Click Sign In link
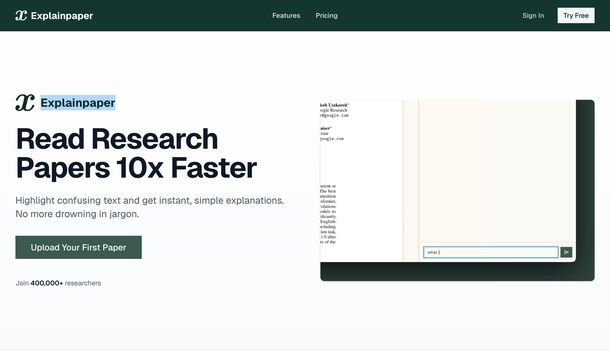This screenshot has width=610, height=363. [x=533, y=16]
